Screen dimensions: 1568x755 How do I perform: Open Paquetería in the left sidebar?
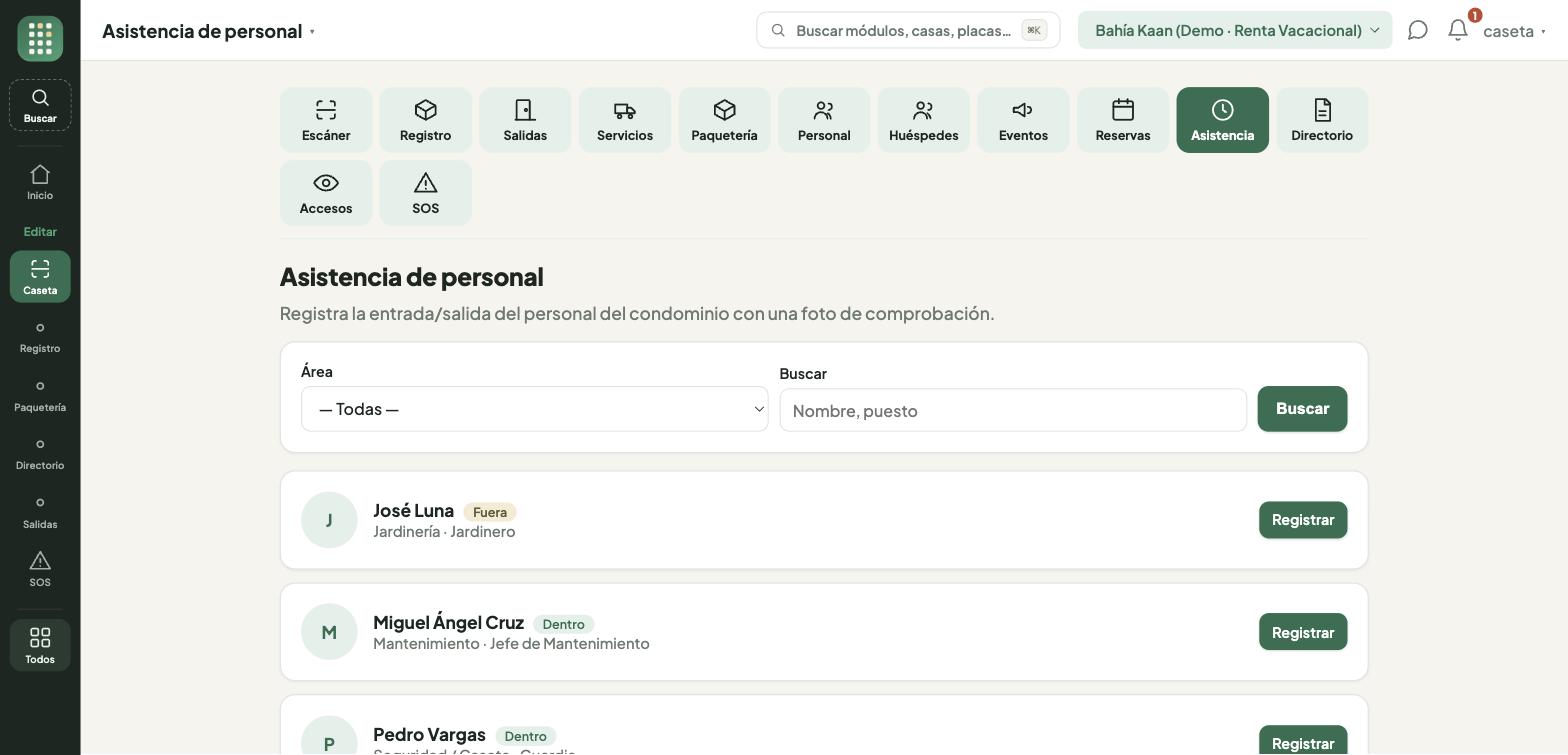click(x=40, y=397)
